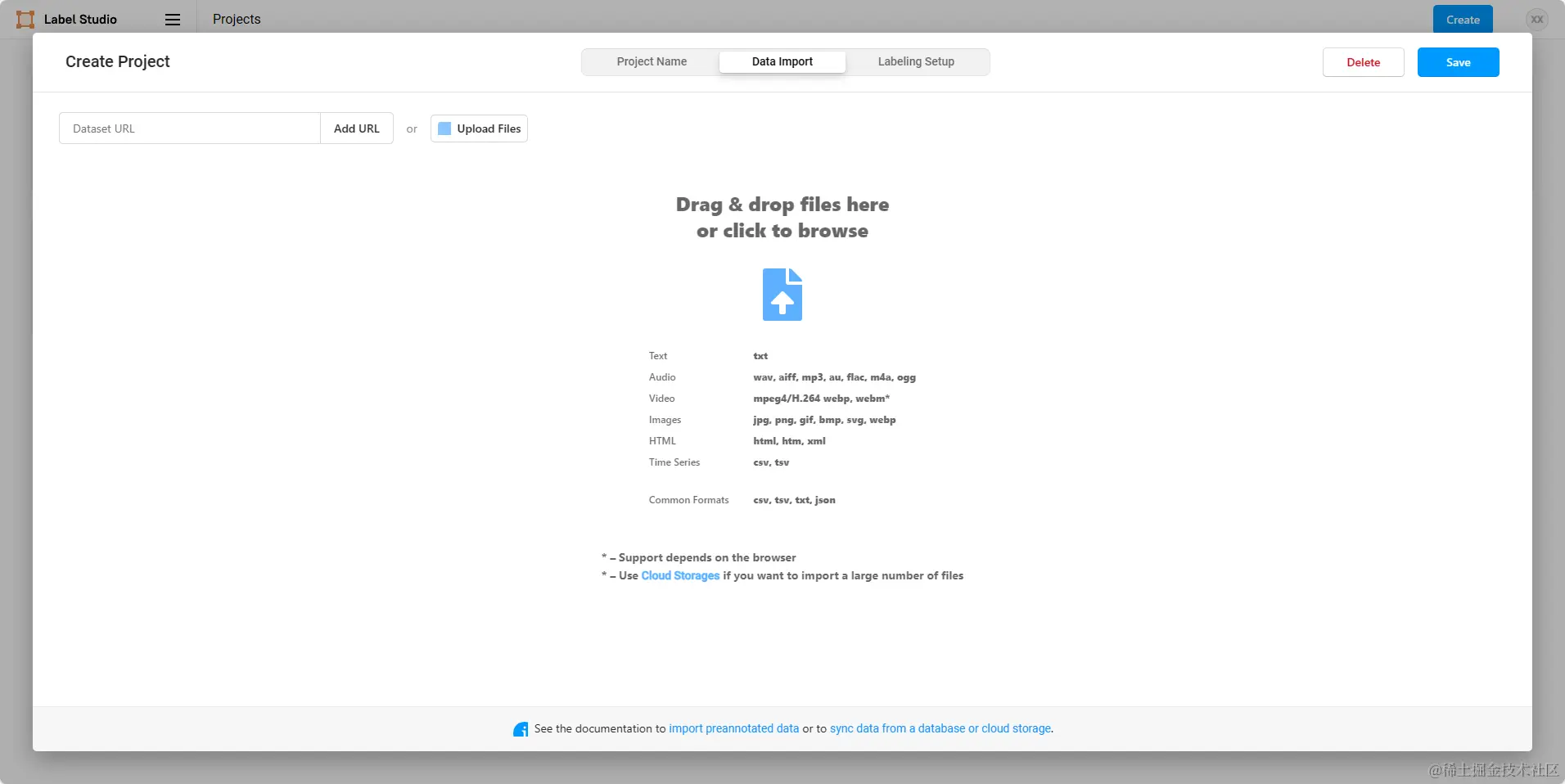Switch to the Project Name tab
This screenshot has height=784, width=1565.
coord(651,61)
